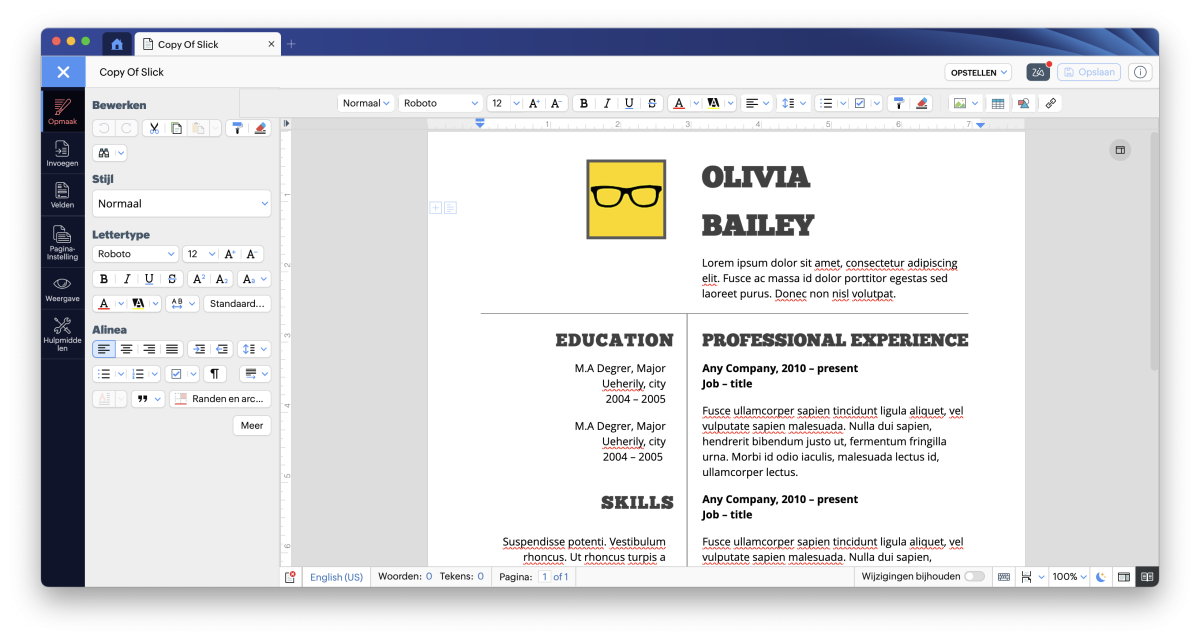Click the page number field in status bar
Screen dimensions: 1200x641
click(x=545, y=577)
